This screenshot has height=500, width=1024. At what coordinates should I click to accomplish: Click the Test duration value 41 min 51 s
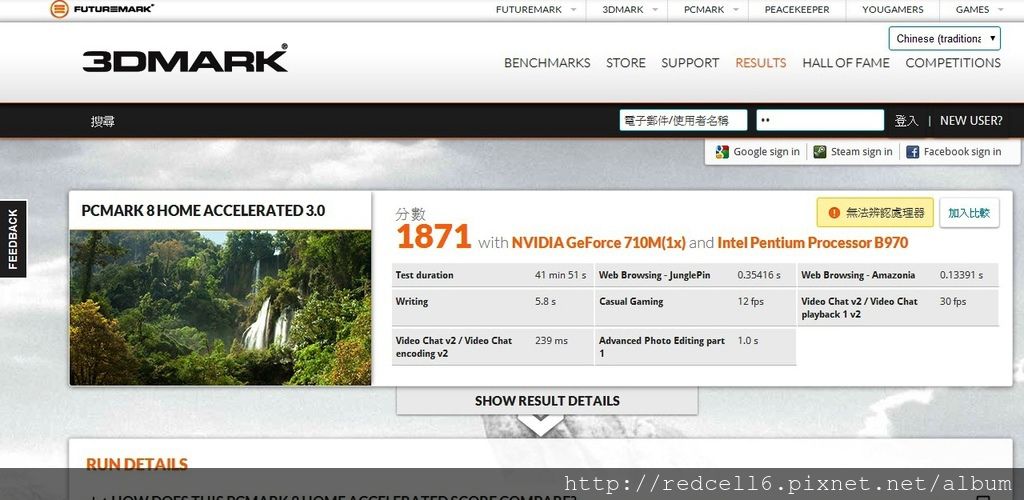pyautogui.click(x=560, y=275)
